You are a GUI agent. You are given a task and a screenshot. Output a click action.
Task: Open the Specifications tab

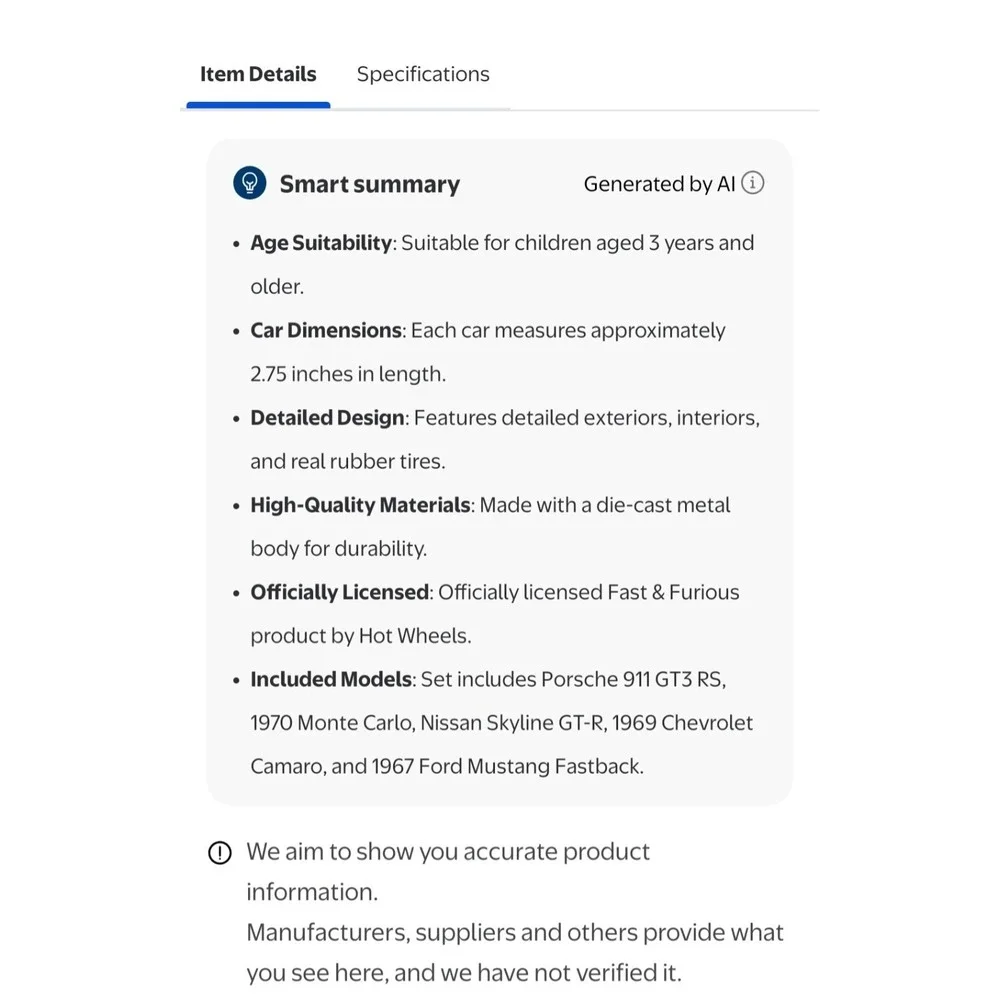coord(423,74)
